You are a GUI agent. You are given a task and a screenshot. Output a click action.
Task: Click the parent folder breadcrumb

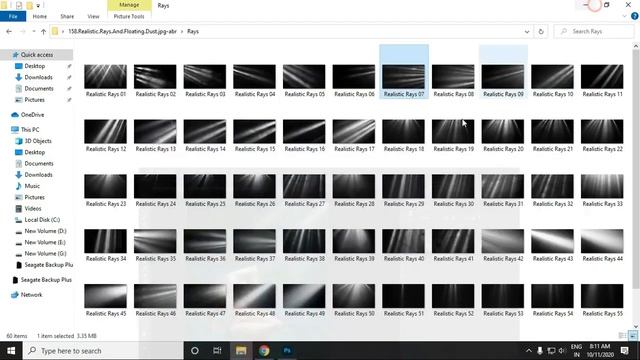pyautogui.click(x=122, y=31)
